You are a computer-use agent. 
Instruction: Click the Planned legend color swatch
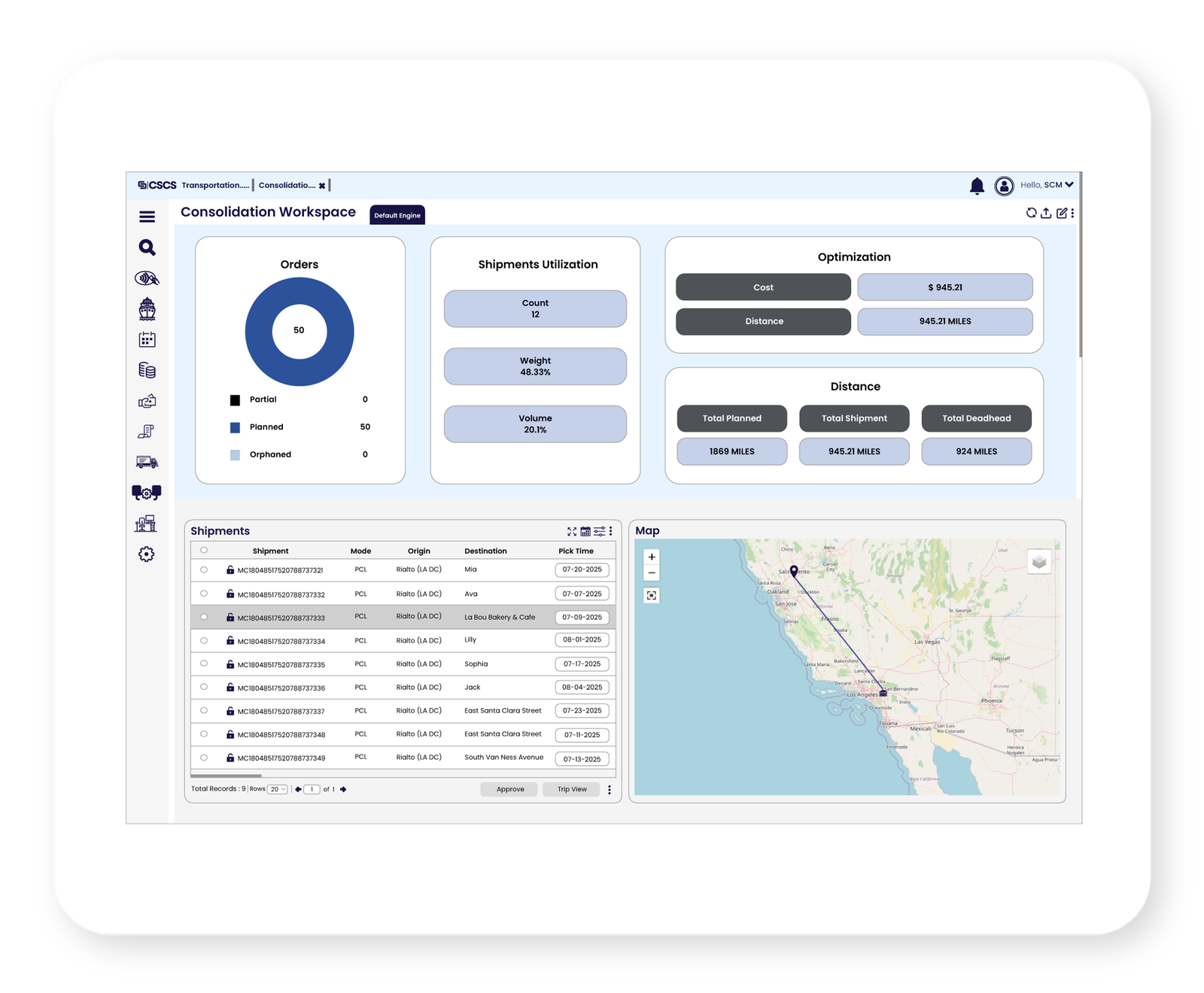pos(235,427)
